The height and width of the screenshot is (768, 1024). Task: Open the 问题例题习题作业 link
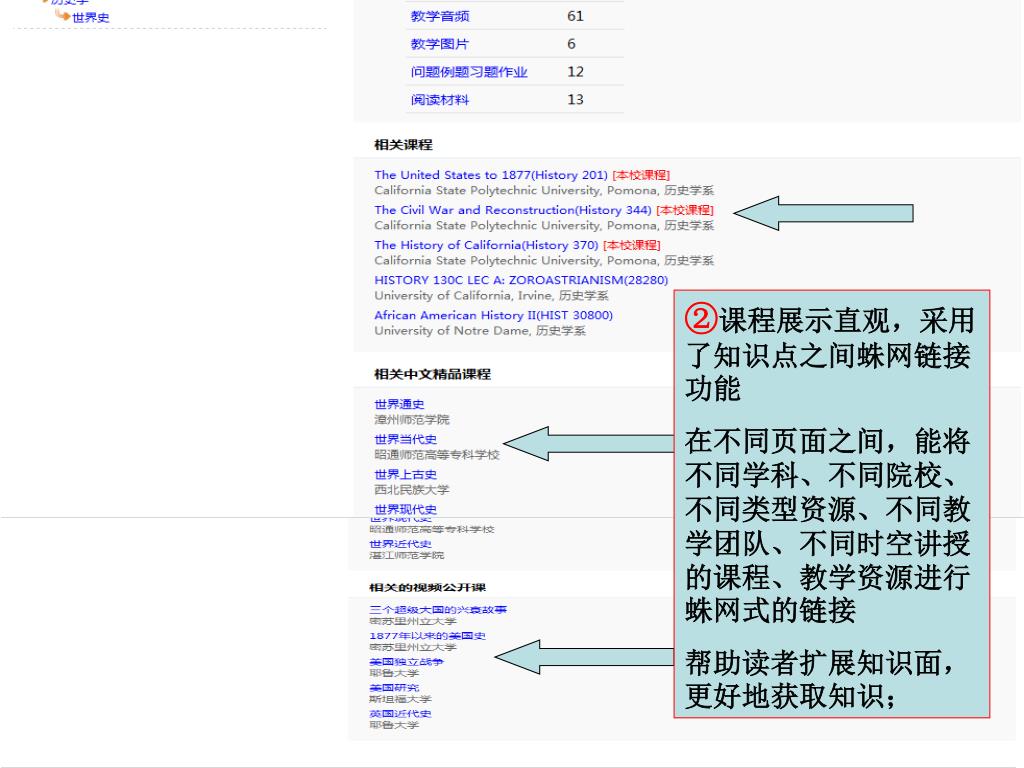pyautogui.click(x=468, y=72)
